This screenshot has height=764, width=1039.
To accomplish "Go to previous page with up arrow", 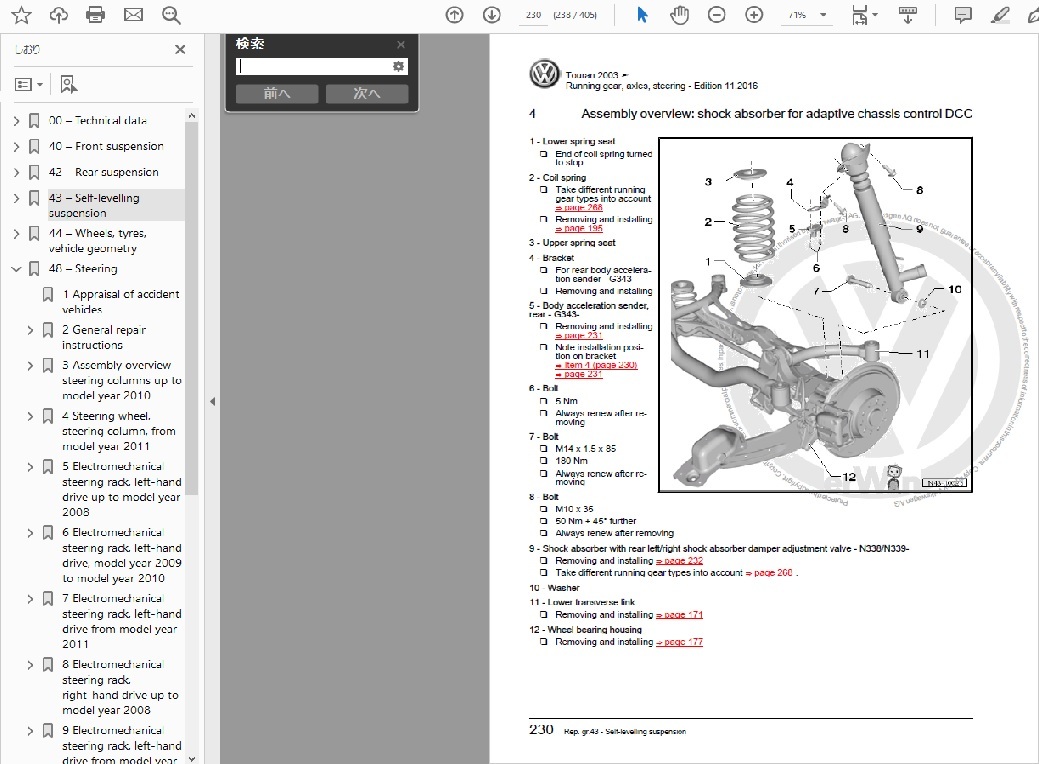I will [x=455, y=15].
